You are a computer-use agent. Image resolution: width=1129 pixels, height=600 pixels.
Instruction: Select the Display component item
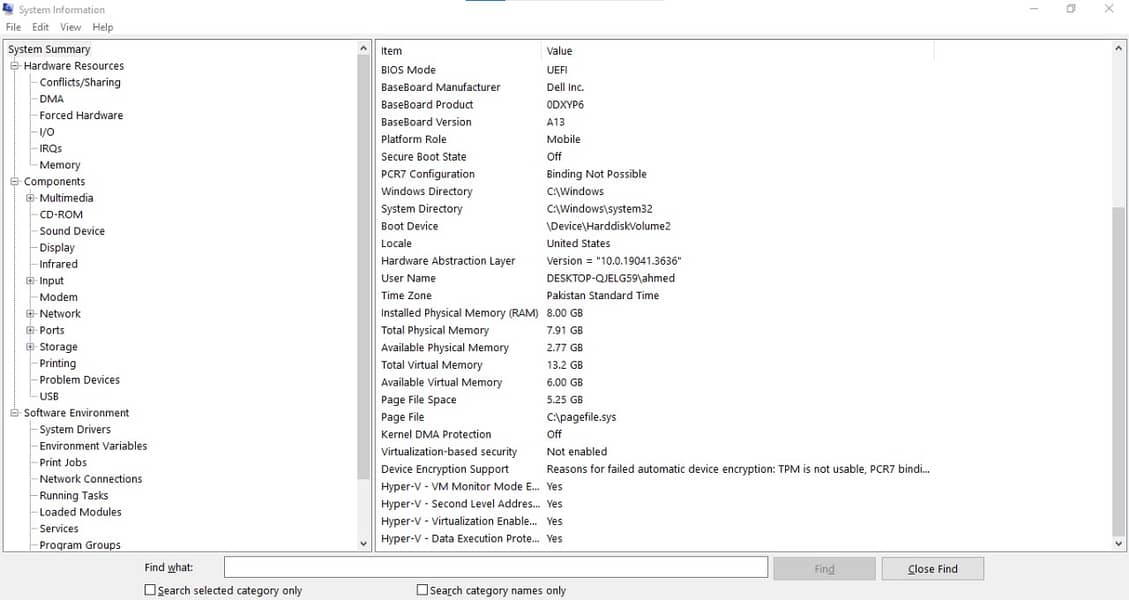click(x=57, y=247)
